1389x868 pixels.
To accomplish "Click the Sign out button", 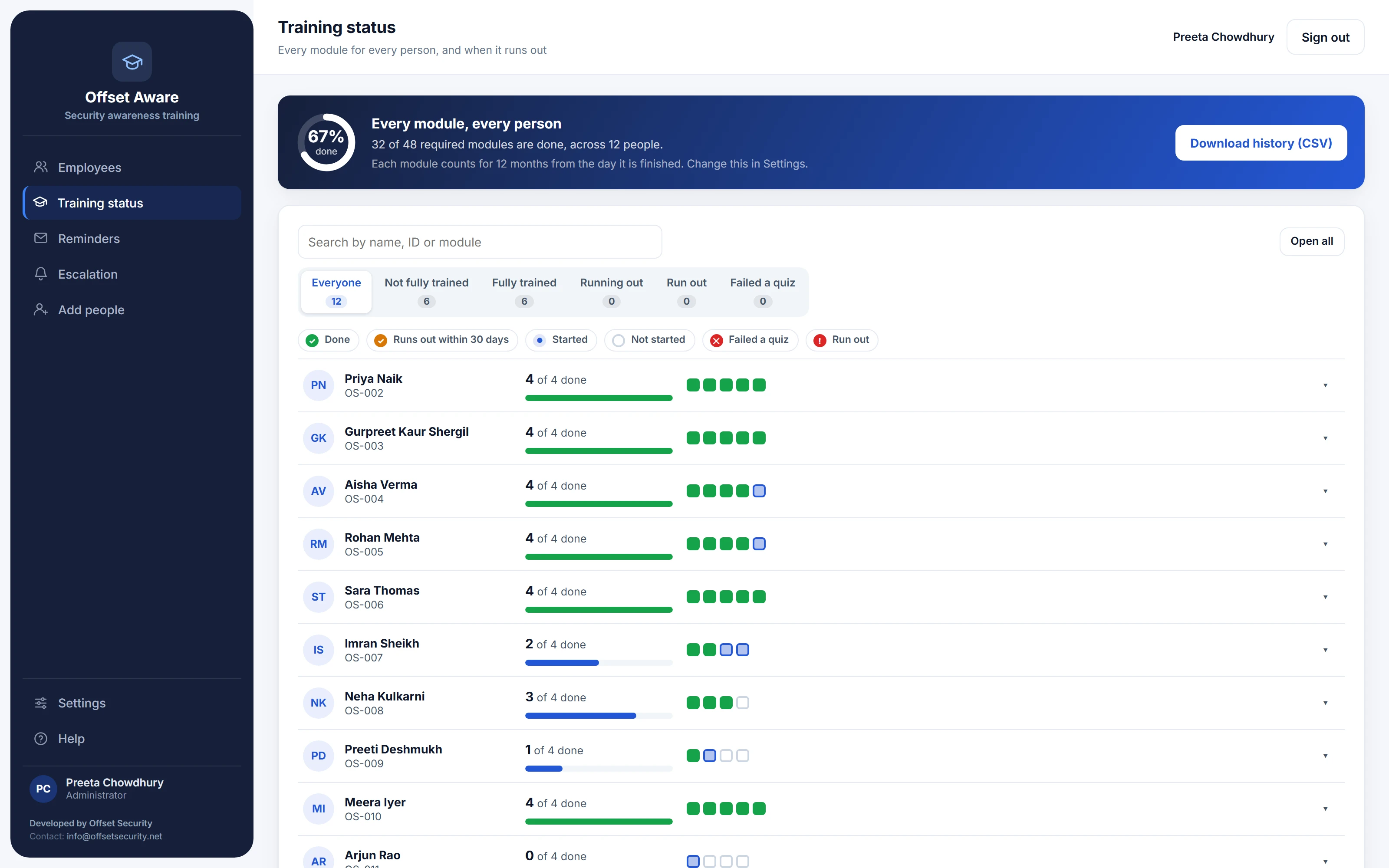I will (x=1325, y=37).
